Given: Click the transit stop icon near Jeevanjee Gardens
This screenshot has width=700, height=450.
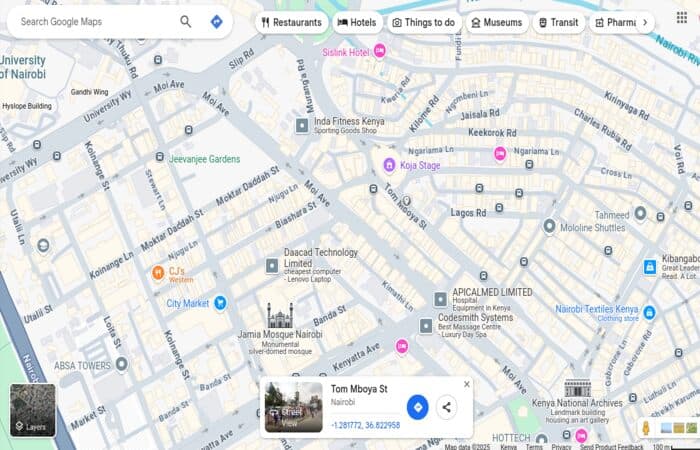Looking at the screenshot, I should click(160, 157).
